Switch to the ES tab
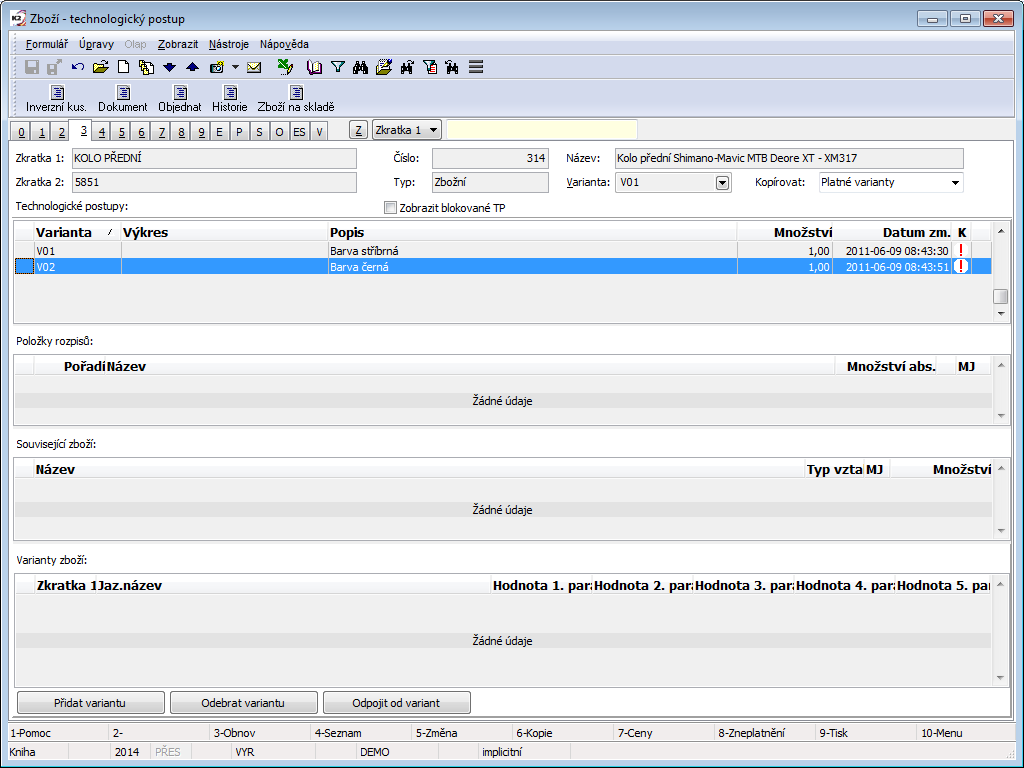The image size is (1024, 768). click(299, 132)
